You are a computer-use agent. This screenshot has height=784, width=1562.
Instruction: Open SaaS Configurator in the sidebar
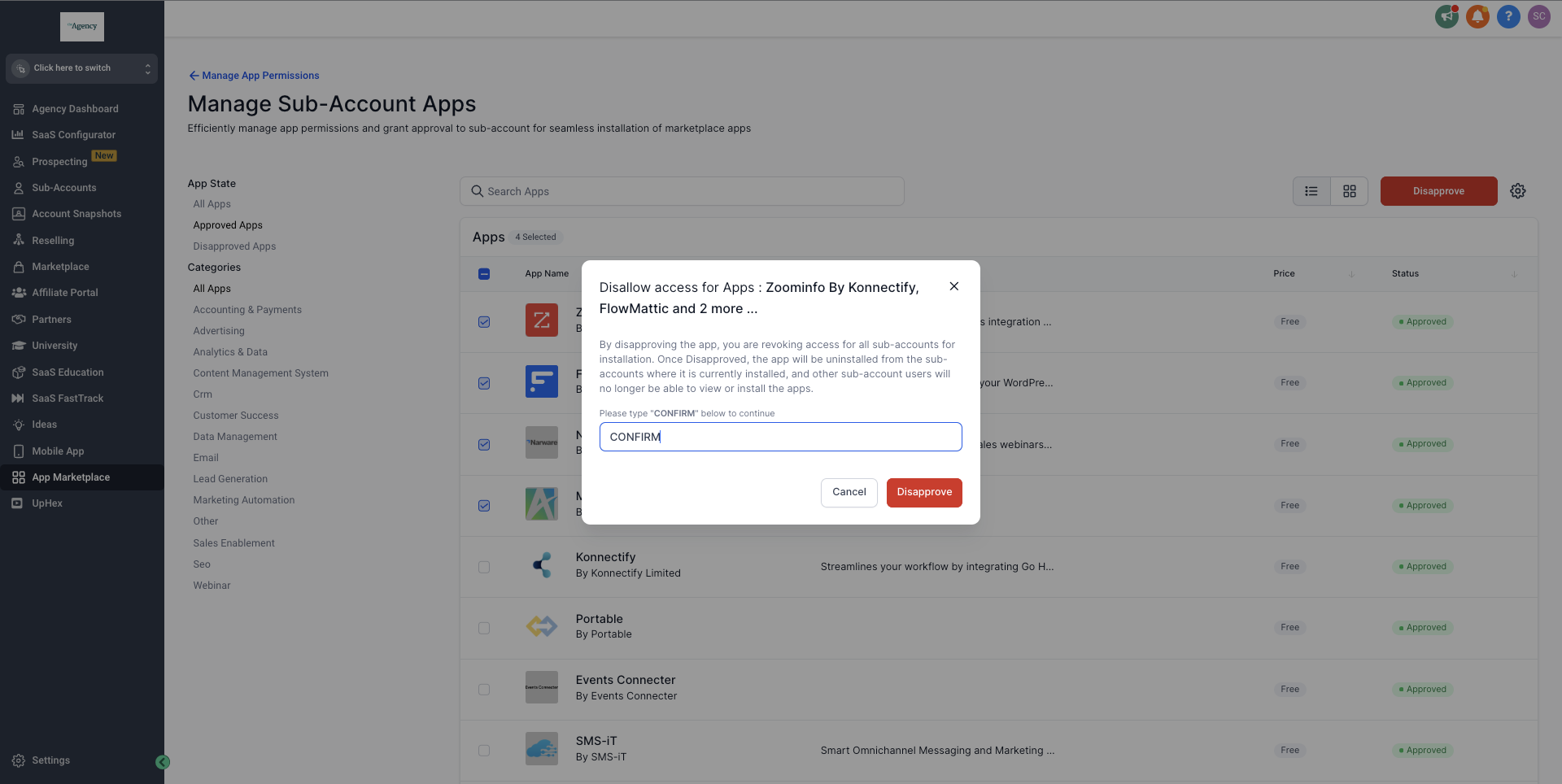pos(73,135)
